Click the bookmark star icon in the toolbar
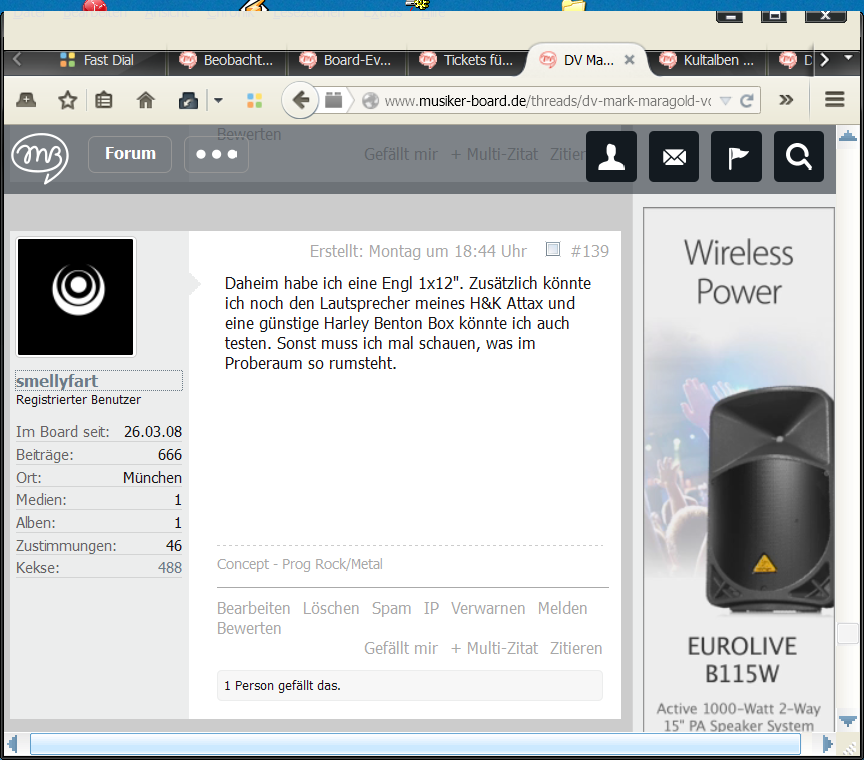Screen dimensions: 864x760 68,100
